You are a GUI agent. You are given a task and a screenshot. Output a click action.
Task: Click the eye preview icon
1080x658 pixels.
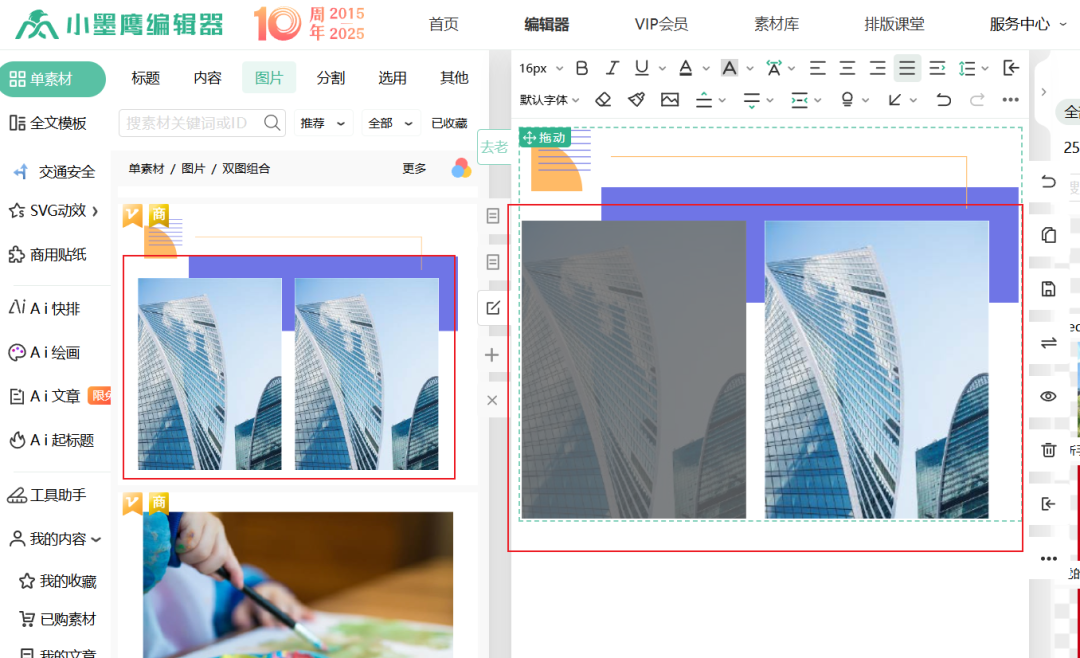[1048, 396]
